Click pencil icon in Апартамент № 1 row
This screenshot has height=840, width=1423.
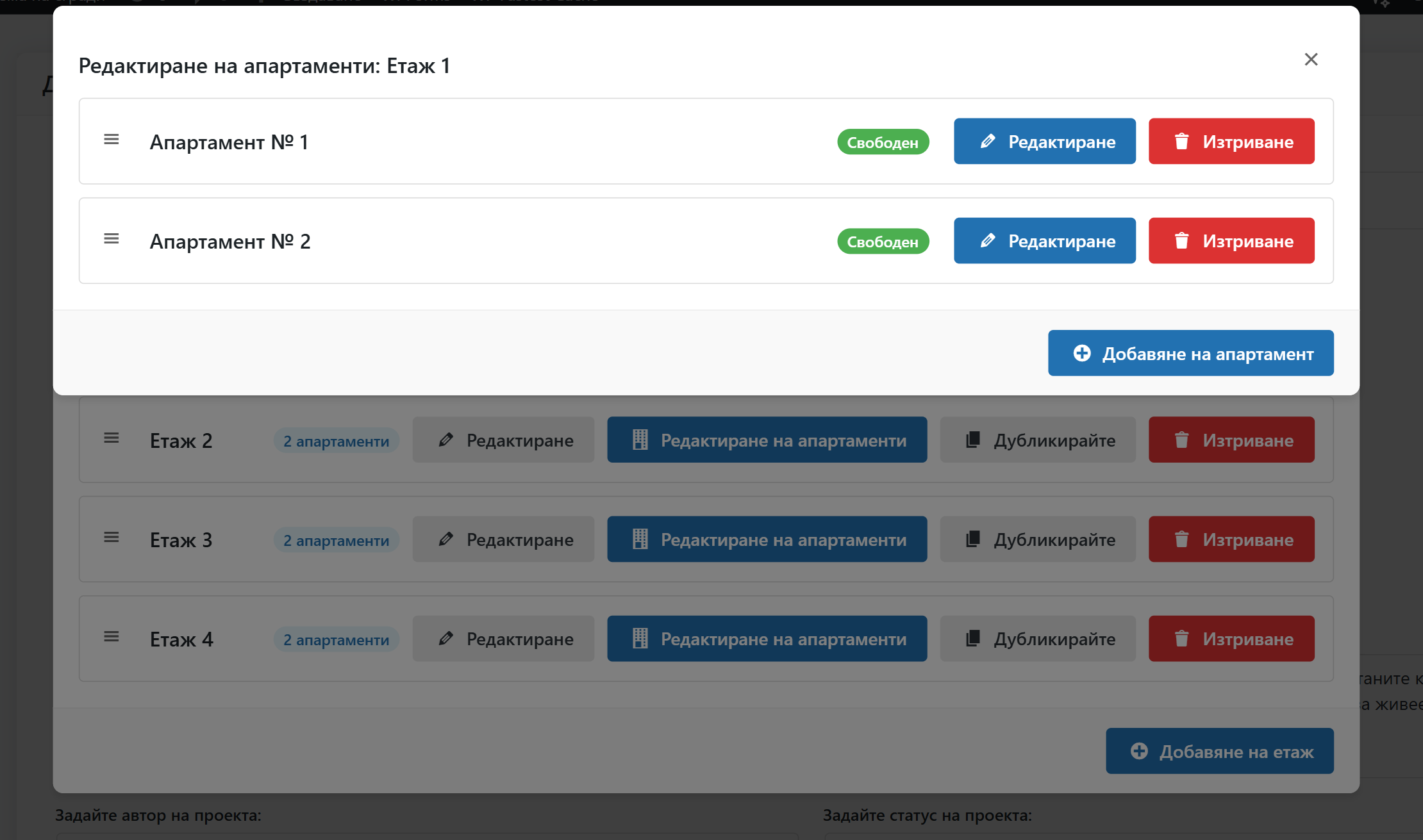[x=988, y=141]
